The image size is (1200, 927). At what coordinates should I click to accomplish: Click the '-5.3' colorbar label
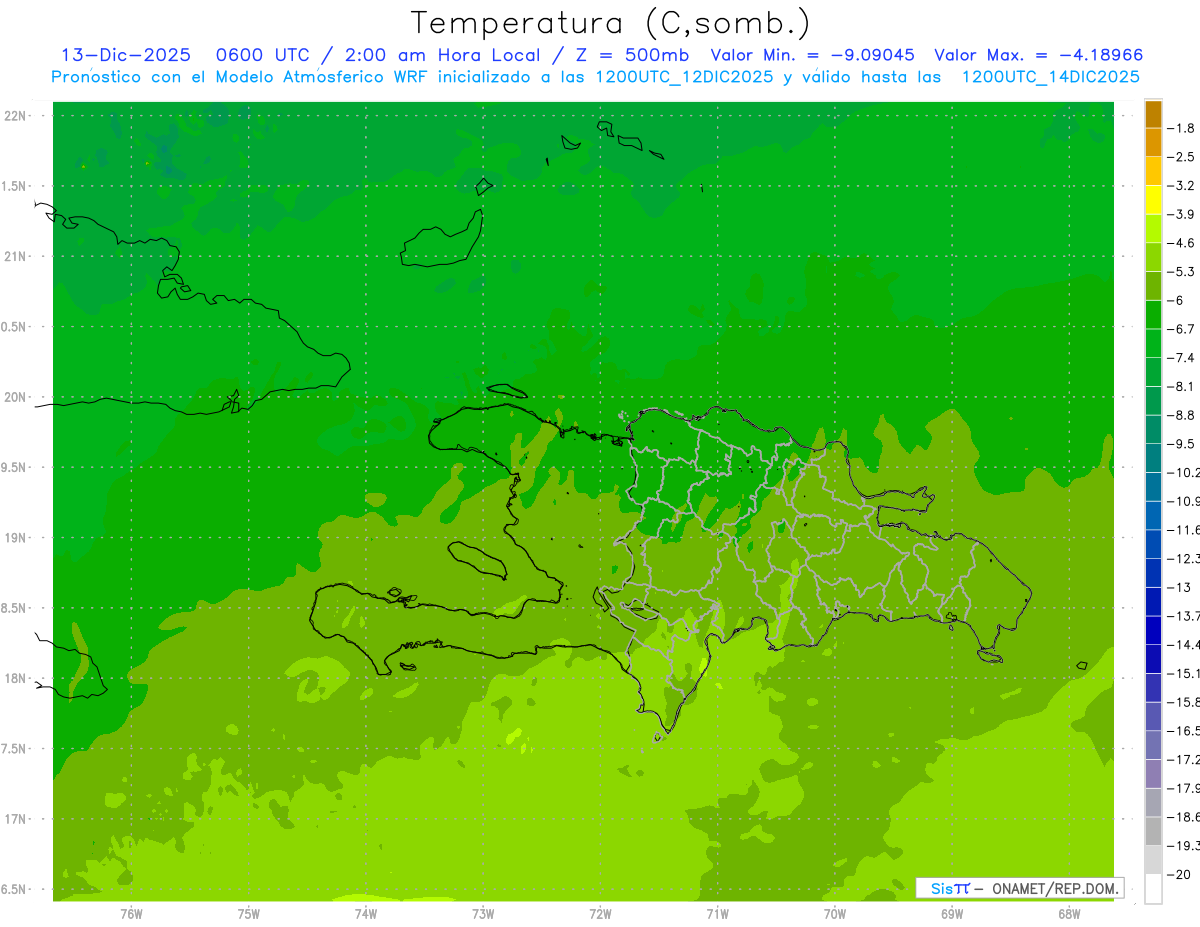pyautogui.click(x=1183, y=271)
